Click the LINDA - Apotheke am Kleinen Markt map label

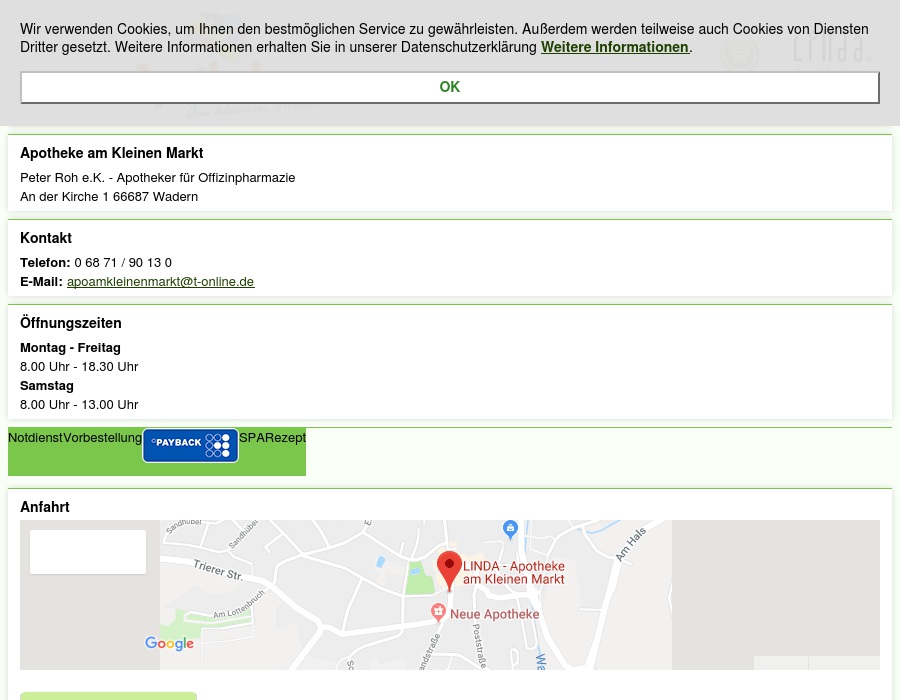pyautogui.click(x=514, y=573)
